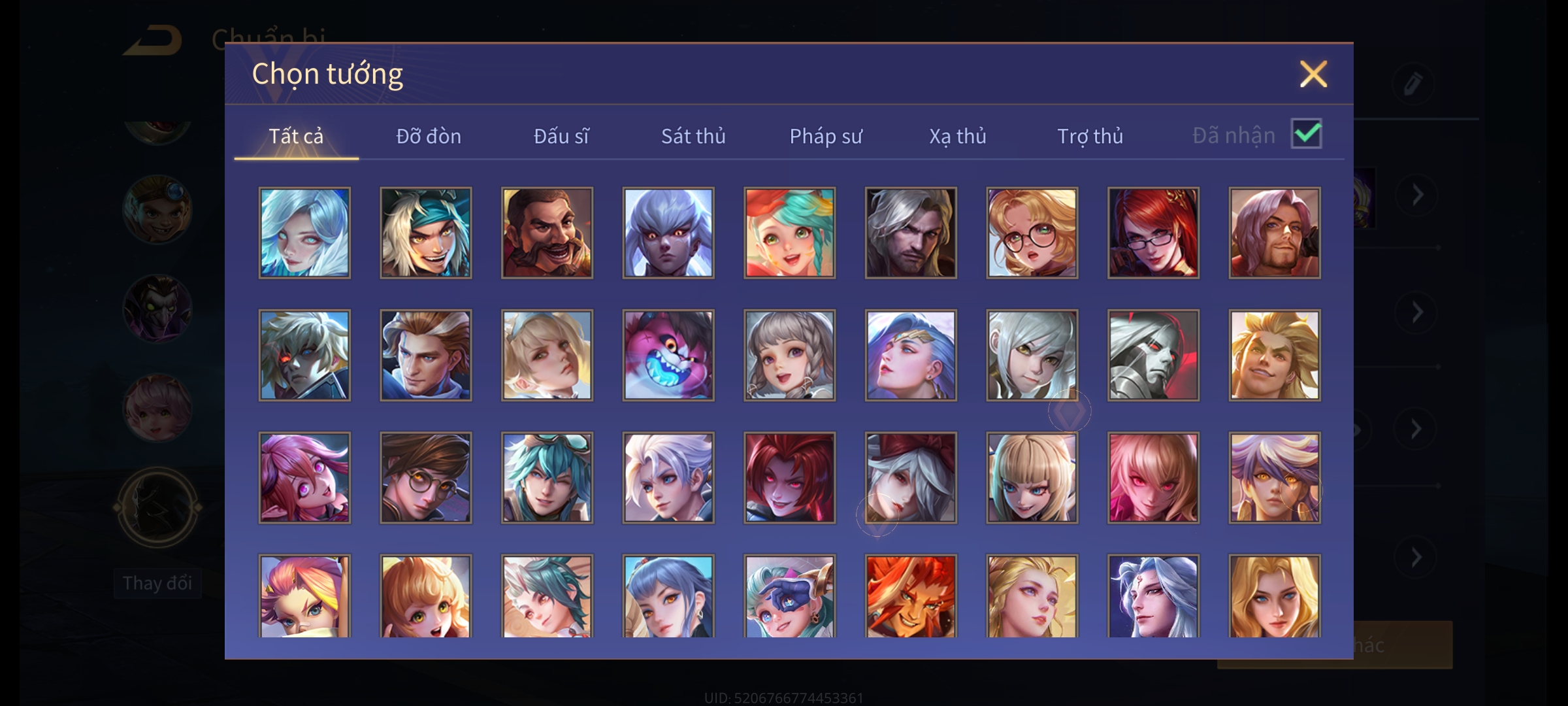The height and width of the screenshot is (706, 1568).
Task: Select the red-haired woman wearing glasses
Action: [1153, 233]
